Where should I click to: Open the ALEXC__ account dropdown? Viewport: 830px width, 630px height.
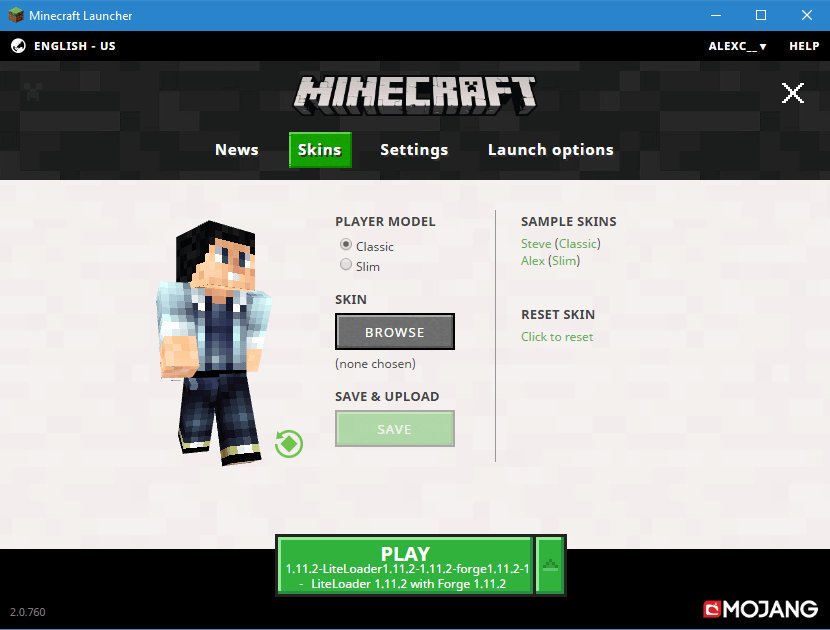[737, 46]
